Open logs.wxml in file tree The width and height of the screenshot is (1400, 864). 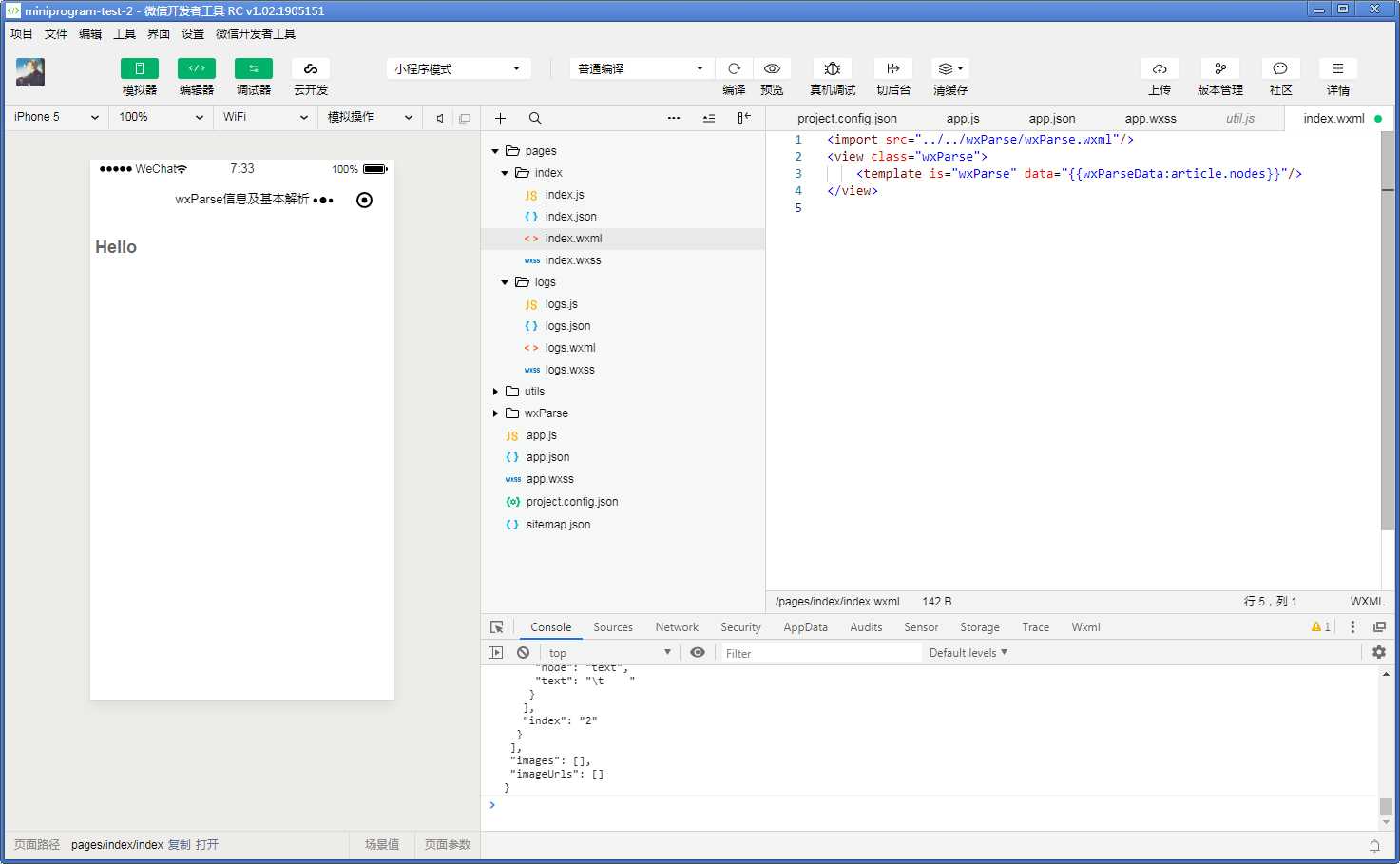(570, 348)
